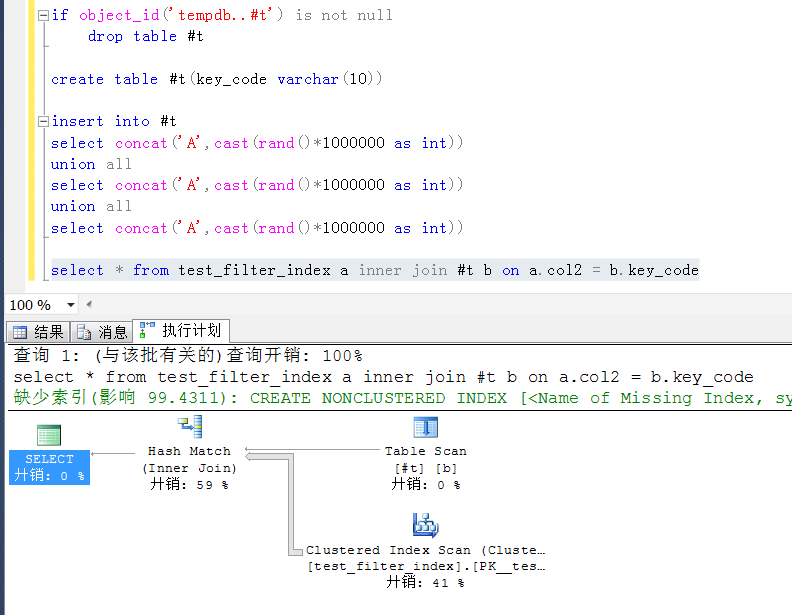This screenshot has height=615, width=792.
Task: Click the arrow between Hash Match and SELECT
Action: tap(113, 453)
